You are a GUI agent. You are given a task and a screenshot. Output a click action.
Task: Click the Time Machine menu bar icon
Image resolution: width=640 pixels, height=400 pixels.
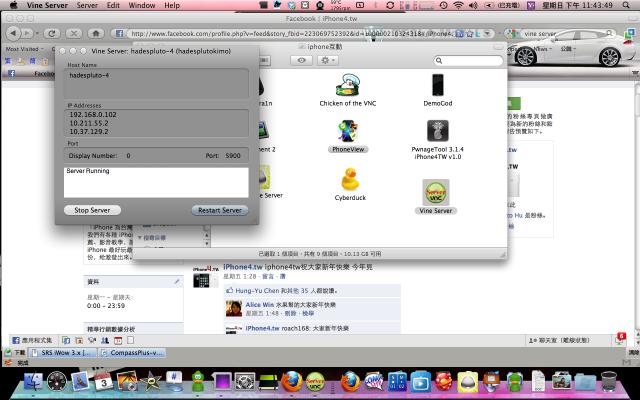(x=444, y=5)
